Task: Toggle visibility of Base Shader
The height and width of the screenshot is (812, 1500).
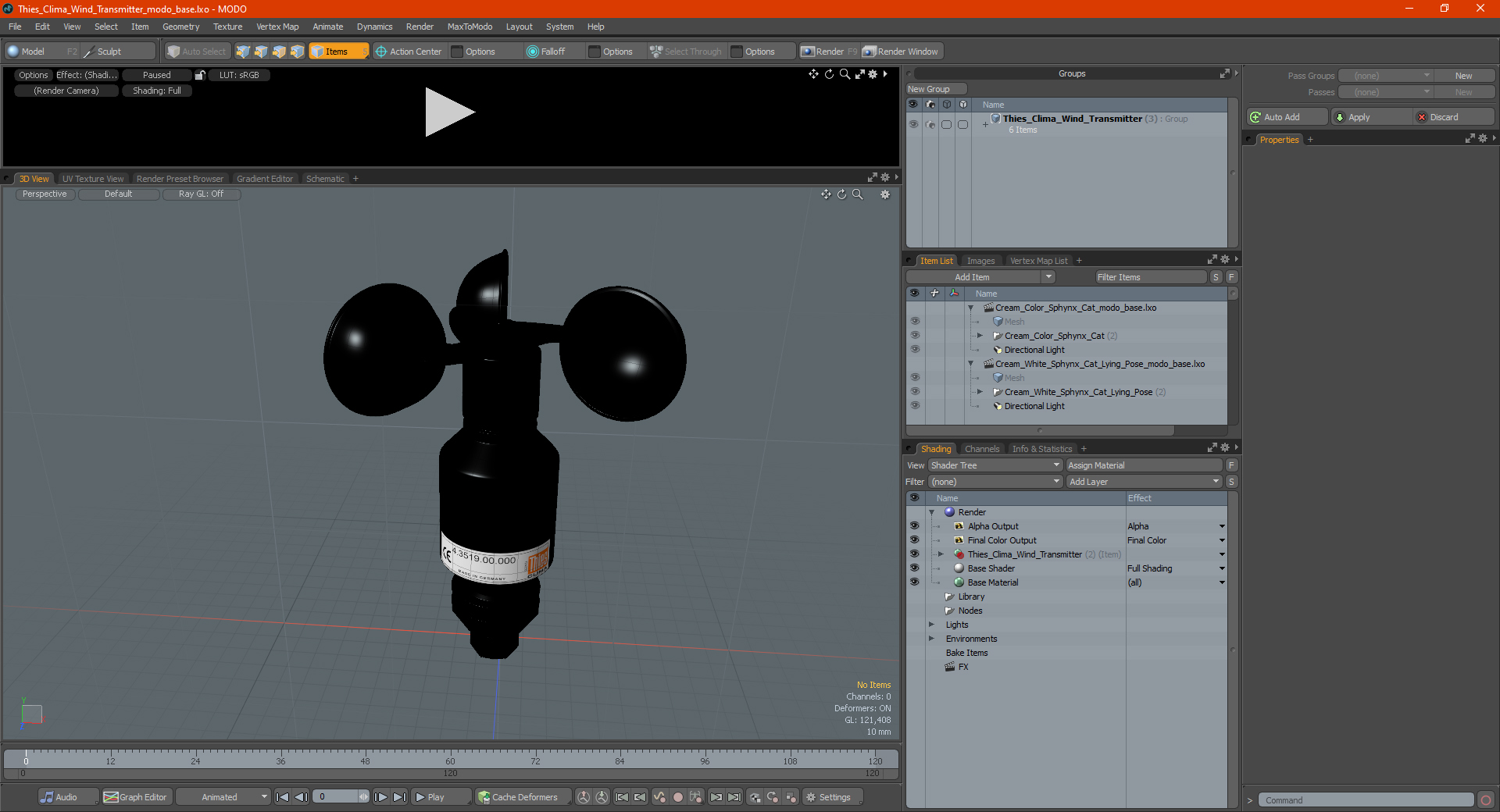Action: tap(914, 568)
